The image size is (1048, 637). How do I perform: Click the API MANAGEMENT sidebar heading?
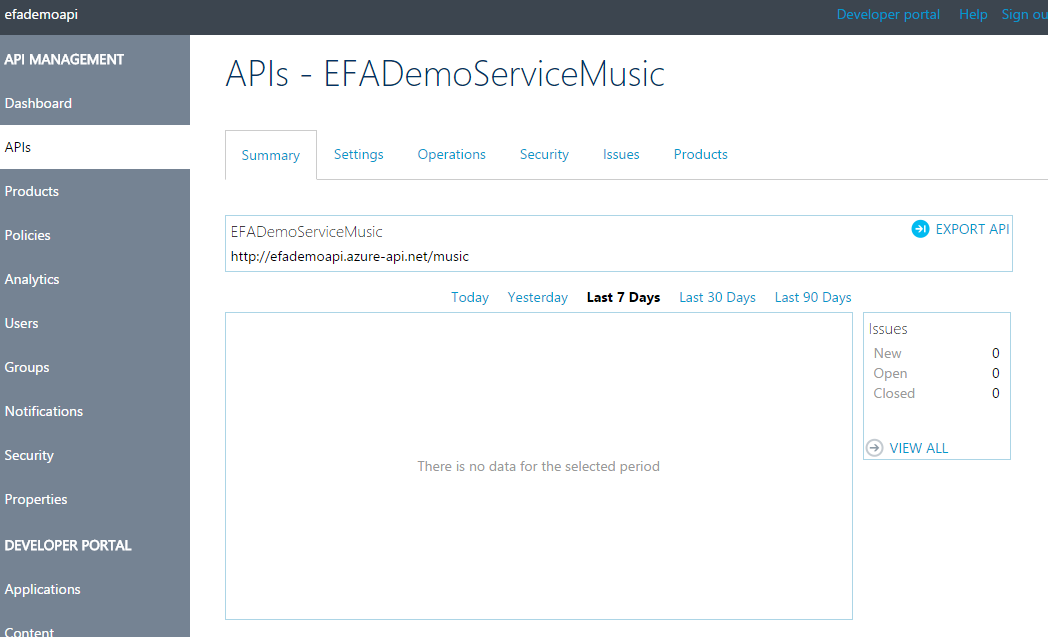64,59
